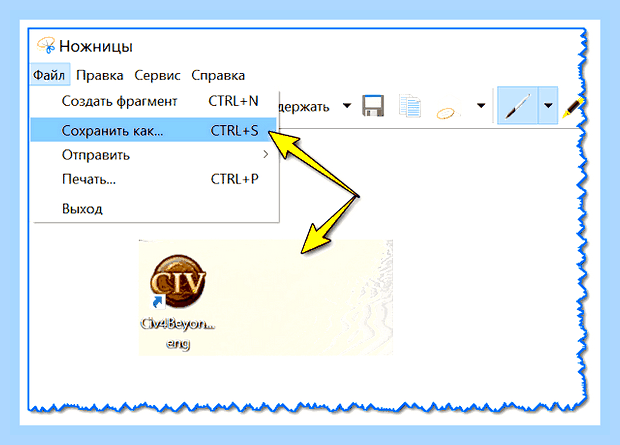Select Сохранить как... menu entry
The width and height of the screenshot is (620, 445).
coord(153,130)
